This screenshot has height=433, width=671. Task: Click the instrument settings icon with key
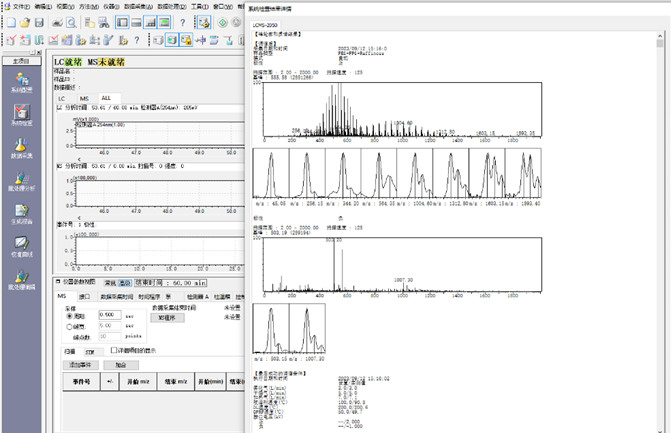[x=204, y=22]
